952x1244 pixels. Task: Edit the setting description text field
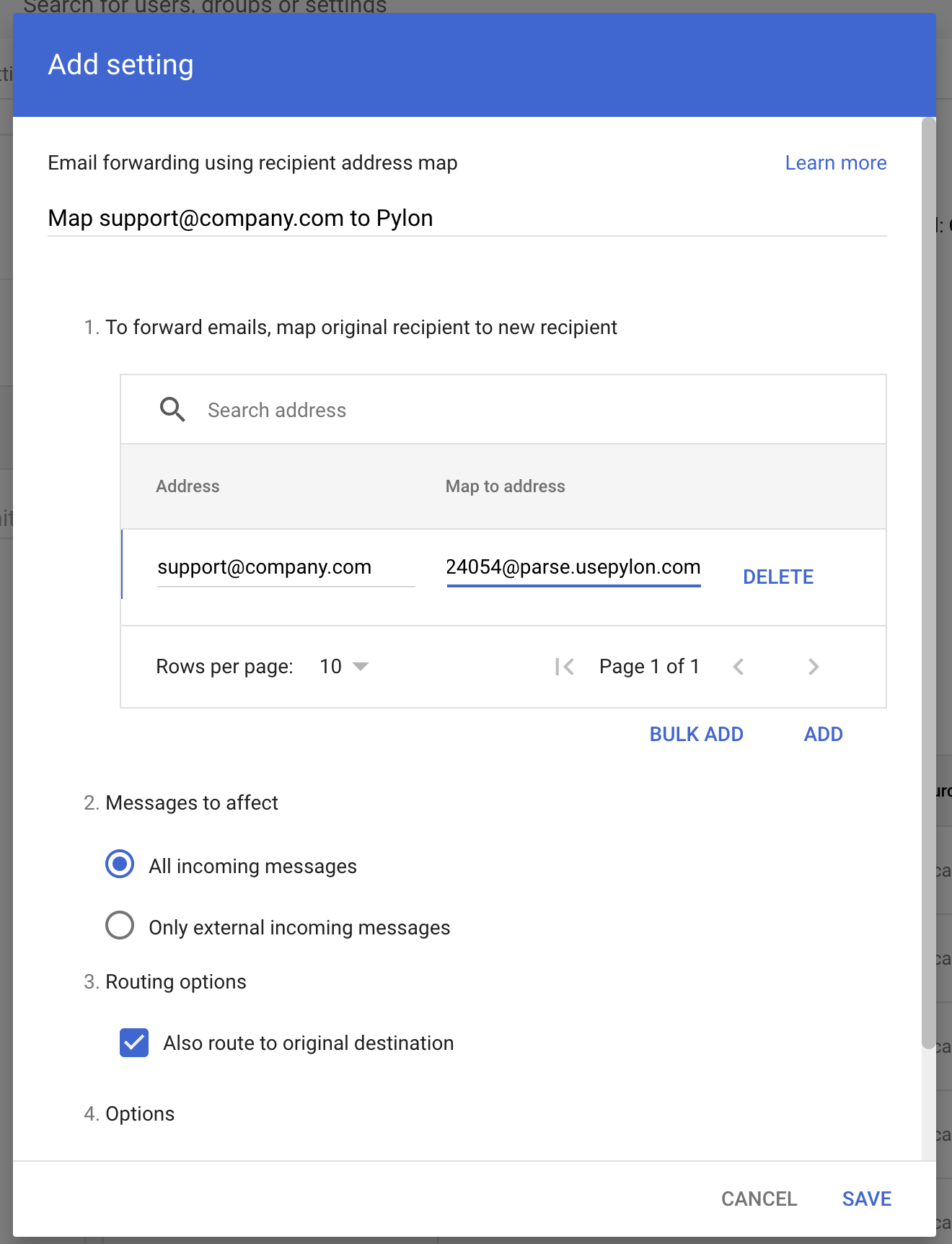[x=467, y=218]
